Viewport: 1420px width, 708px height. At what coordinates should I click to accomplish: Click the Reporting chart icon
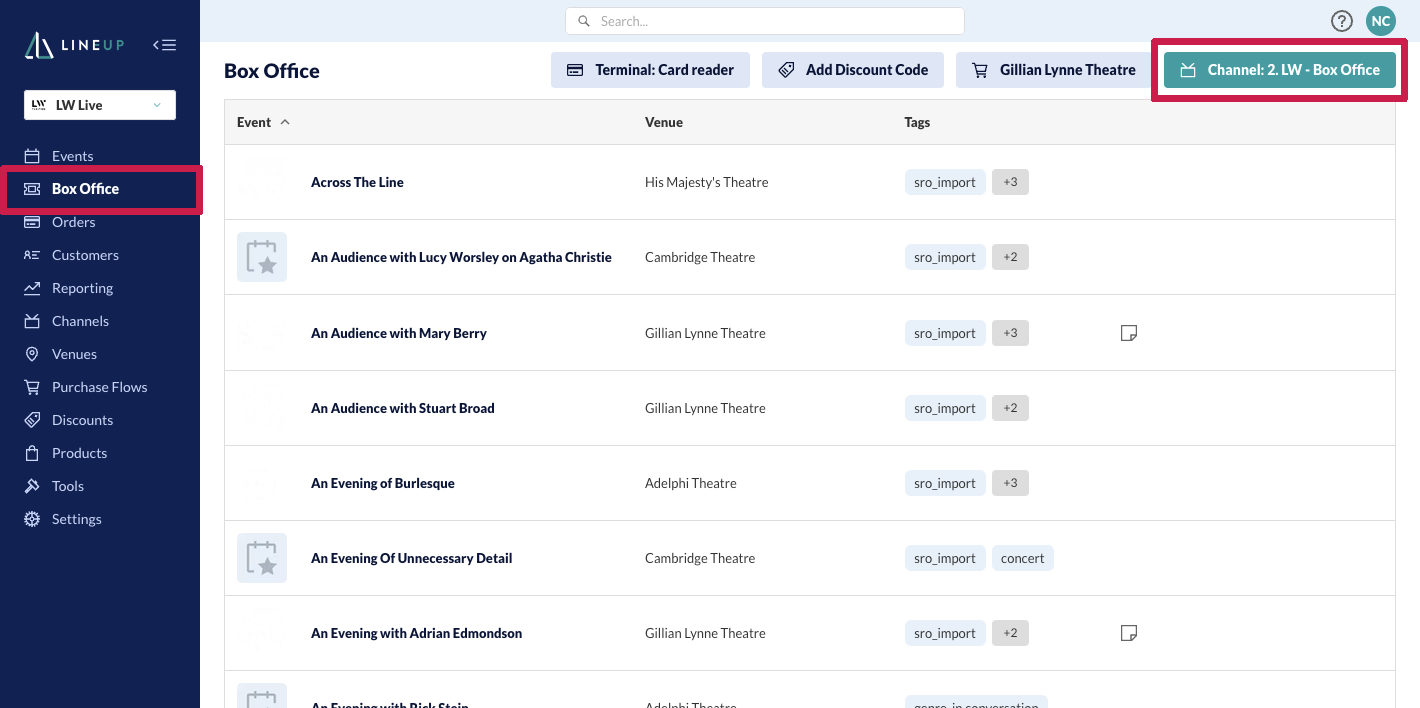pyautogui.click(x=32, y=288)
